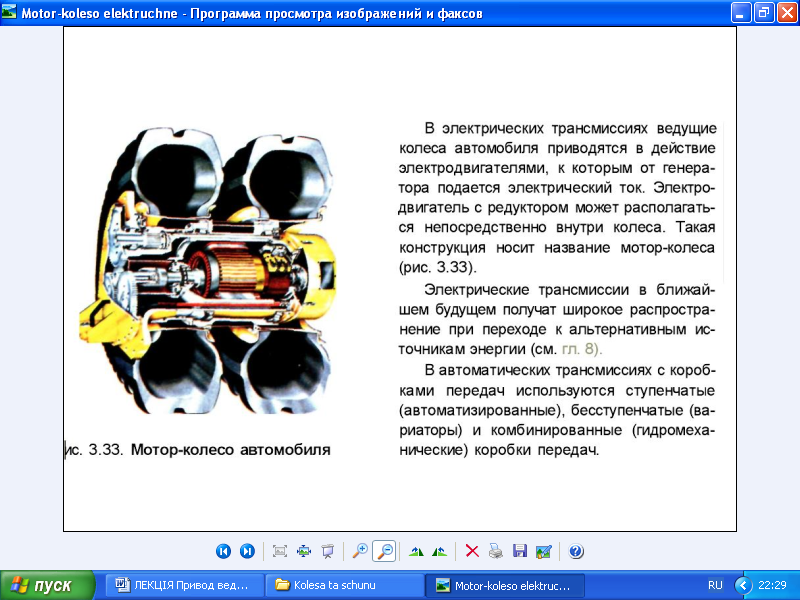Switch to Kolesa ta schunu folder taskbar button
Screen dimensions: 800x600
pos(345,585)
